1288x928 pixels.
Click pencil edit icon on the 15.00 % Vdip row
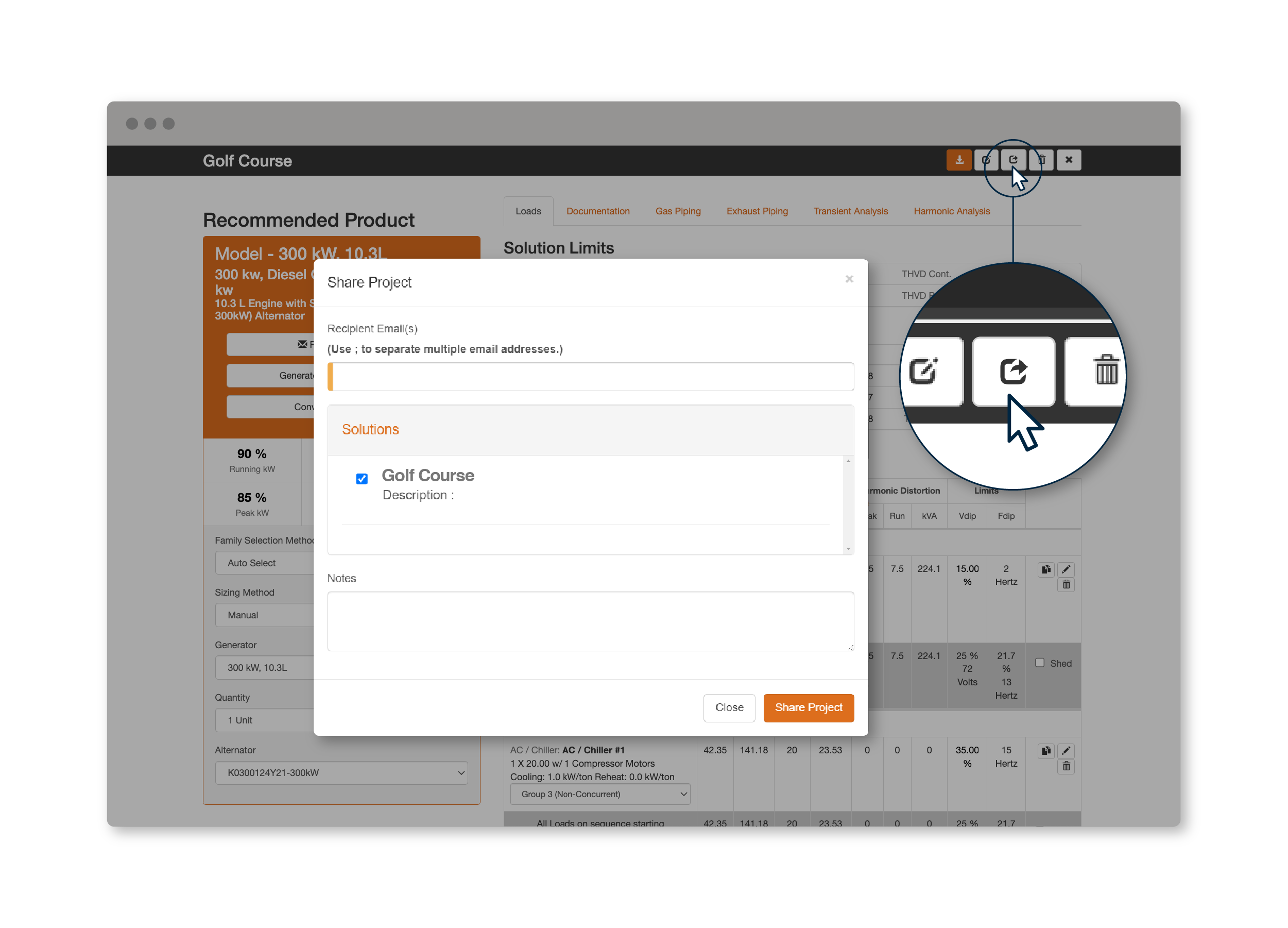[1066, 569]
